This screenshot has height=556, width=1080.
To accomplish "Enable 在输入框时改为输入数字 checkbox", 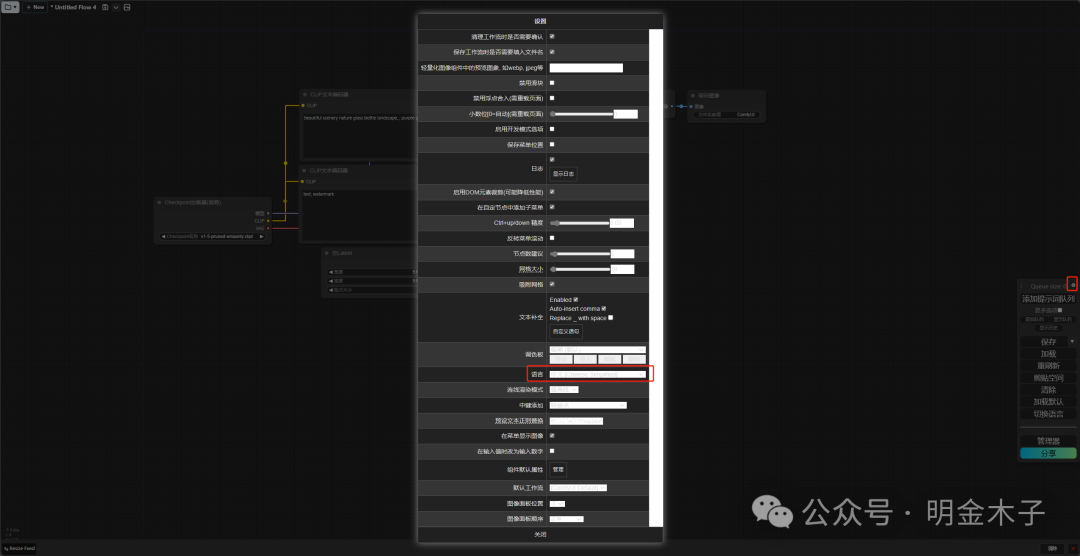I will 552,451.
